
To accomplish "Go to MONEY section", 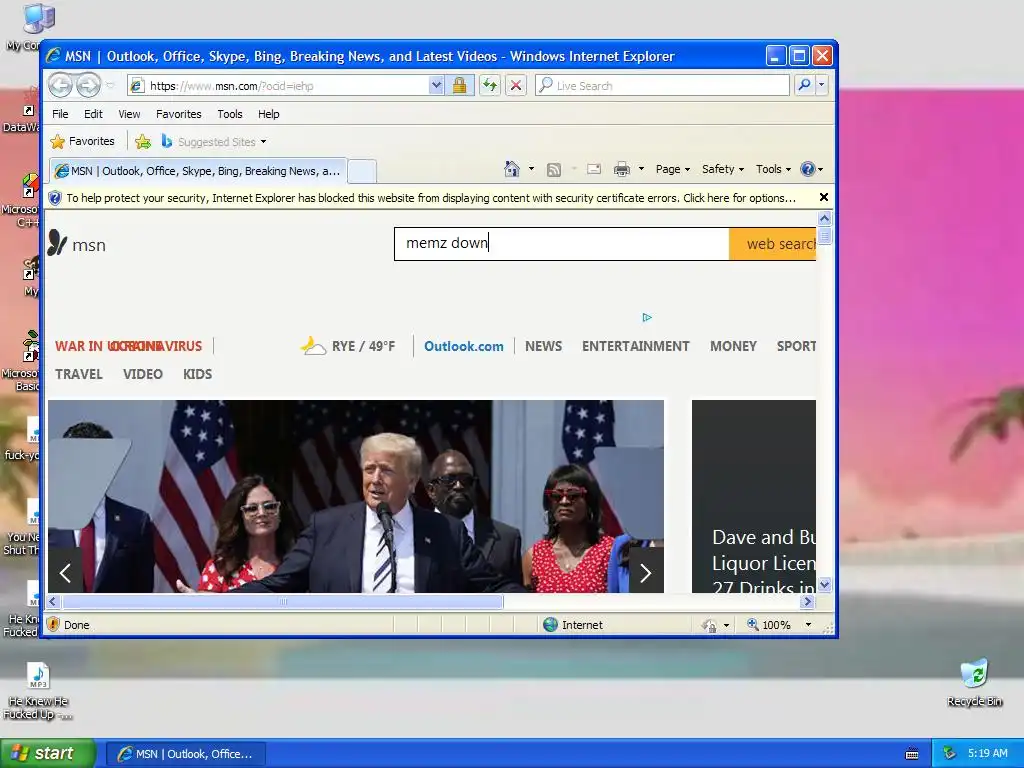I will point(733,346).
